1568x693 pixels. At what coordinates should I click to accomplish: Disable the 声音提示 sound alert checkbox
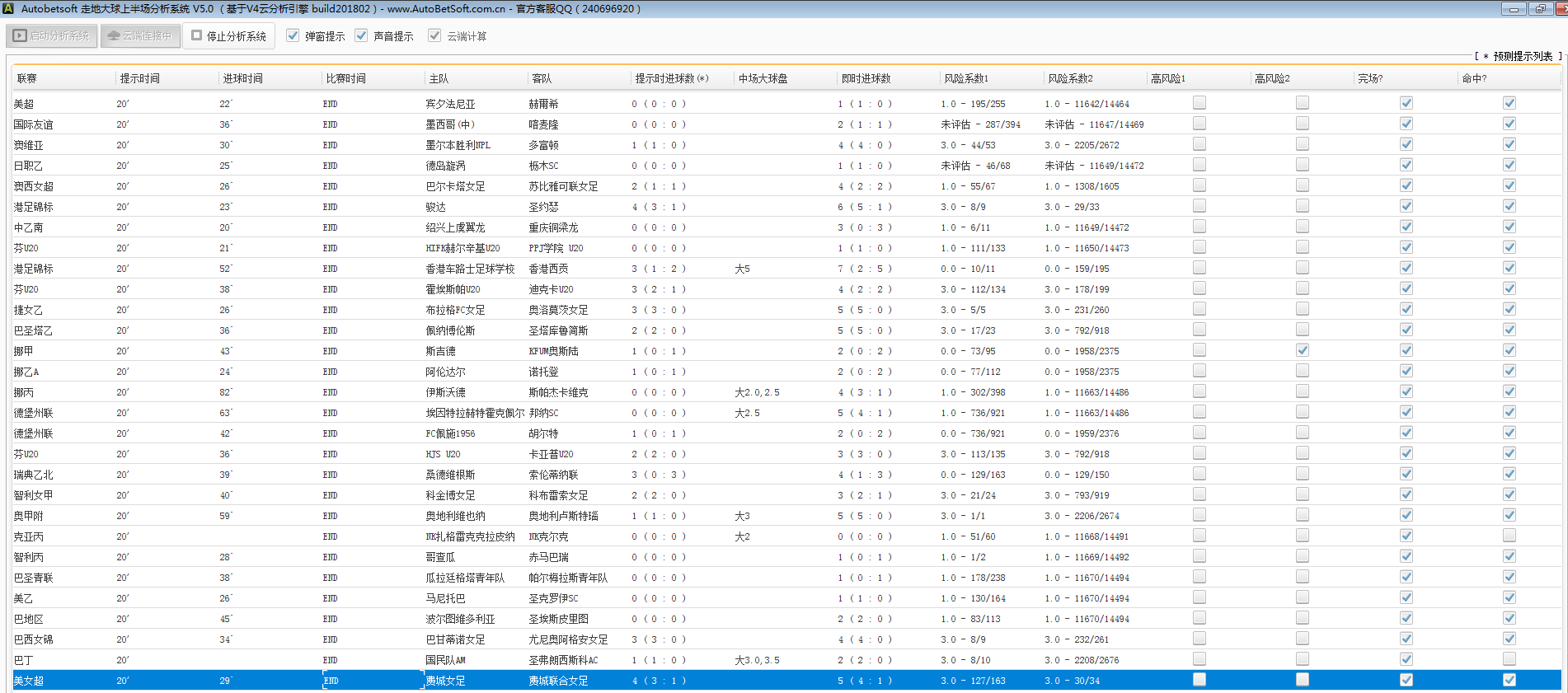(x=361, y=35)
